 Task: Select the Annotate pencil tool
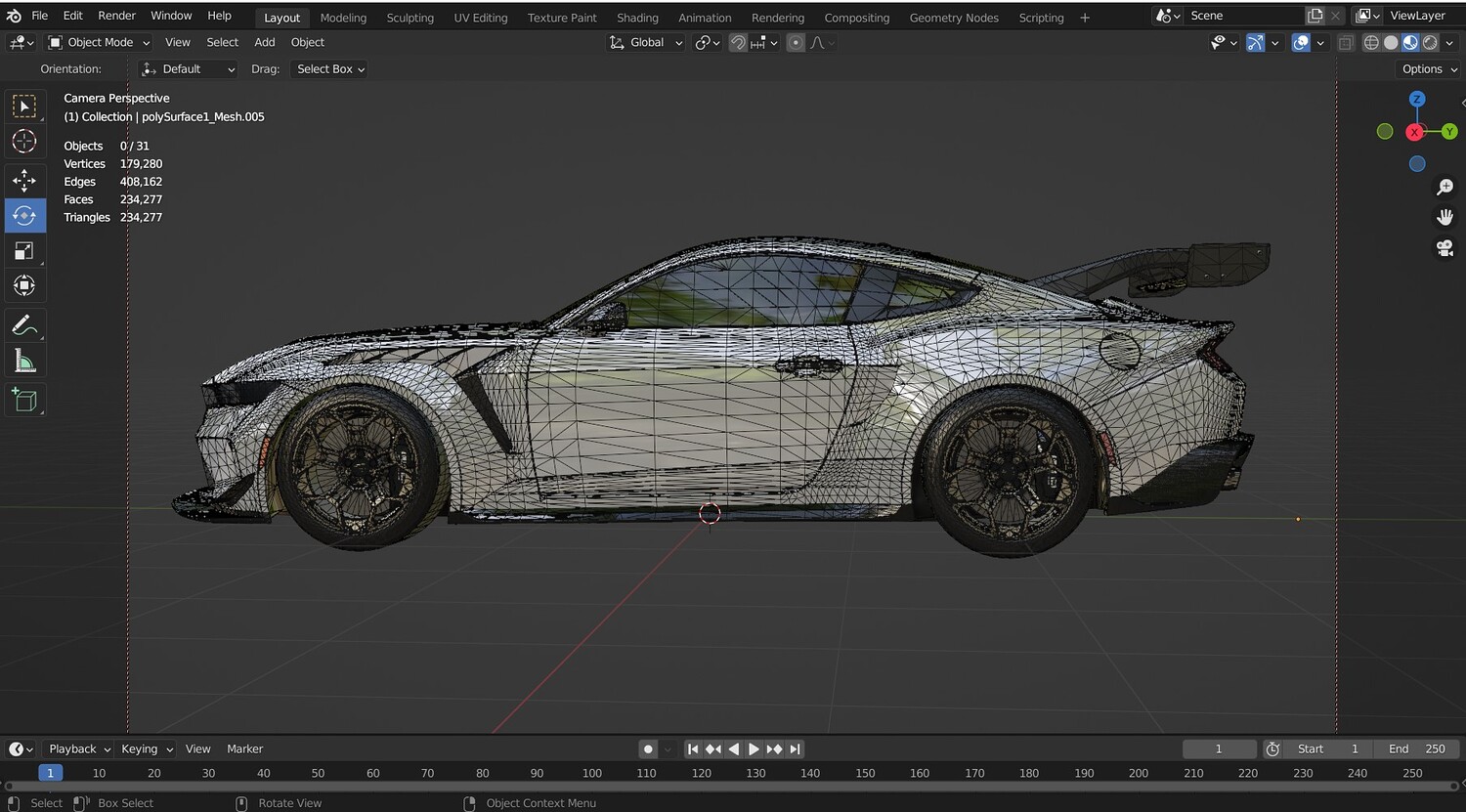24,325
